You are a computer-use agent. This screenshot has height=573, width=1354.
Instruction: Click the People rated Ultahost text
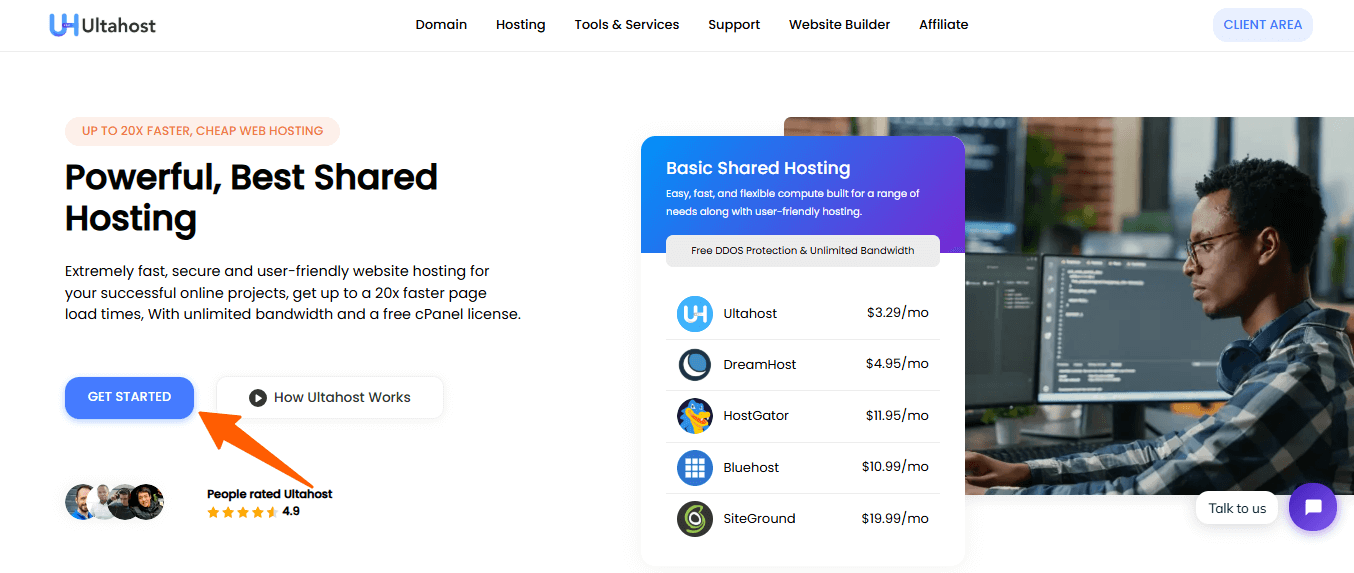[270, 494]
